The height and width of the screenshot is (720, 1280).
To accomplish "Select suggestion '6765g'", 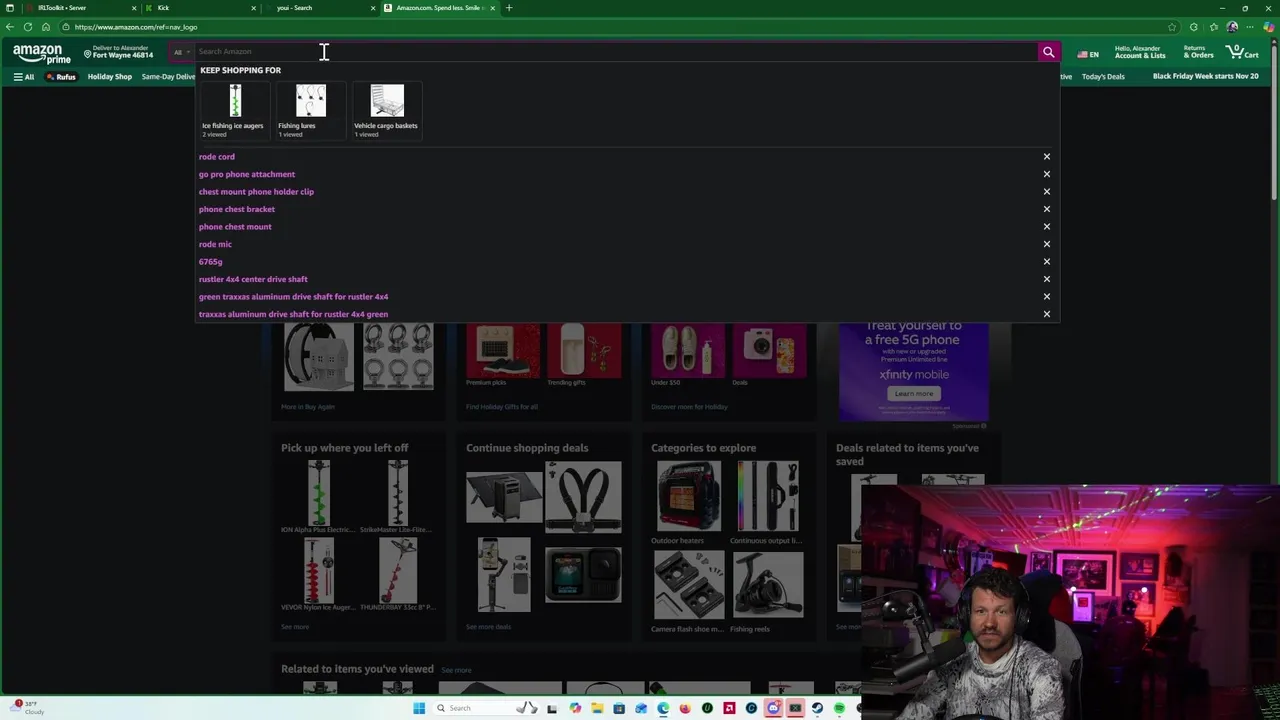I will pyautogui.click(x=211, y=262).
